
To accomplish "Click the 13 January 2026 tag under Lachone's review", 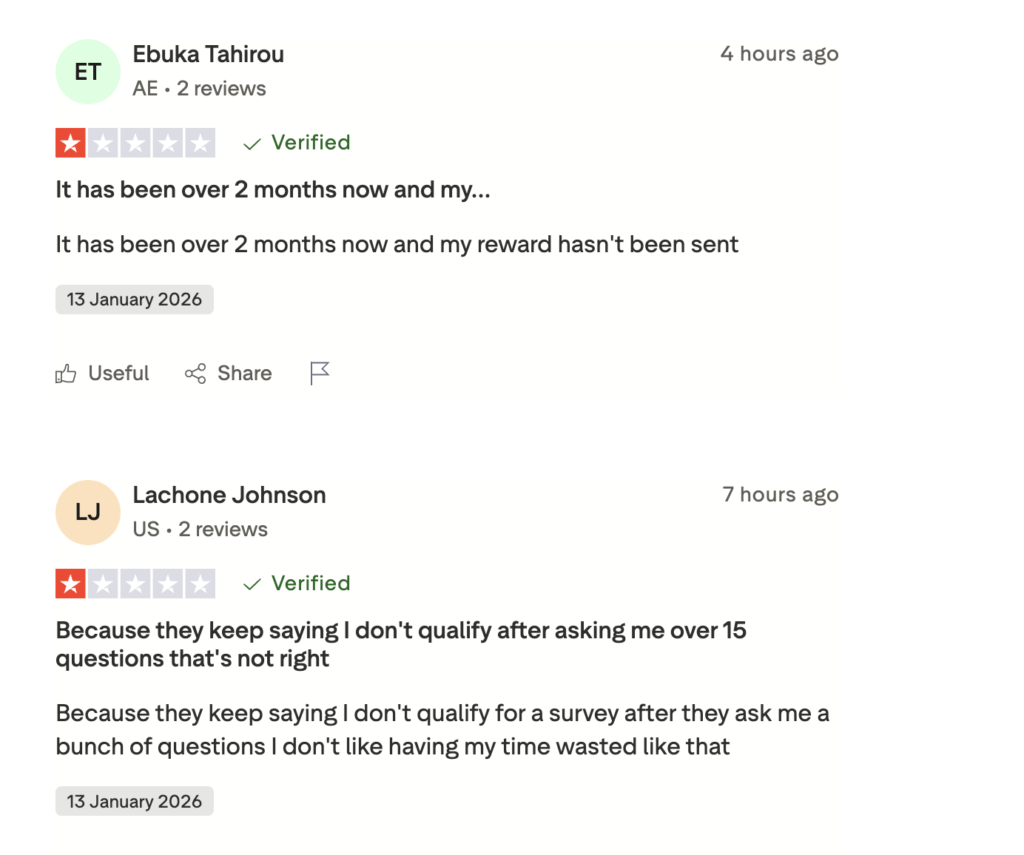I will (134, 801).
